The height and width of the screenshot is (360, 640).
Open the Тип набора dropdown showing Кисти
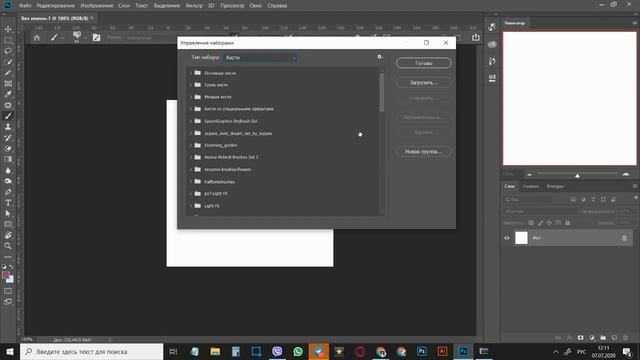260,58
